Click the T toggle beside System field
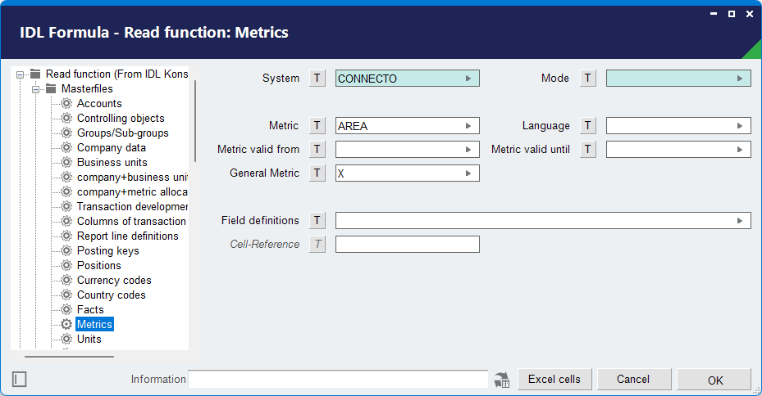Viewport: 762px width, 396px height. click(317, 78)
